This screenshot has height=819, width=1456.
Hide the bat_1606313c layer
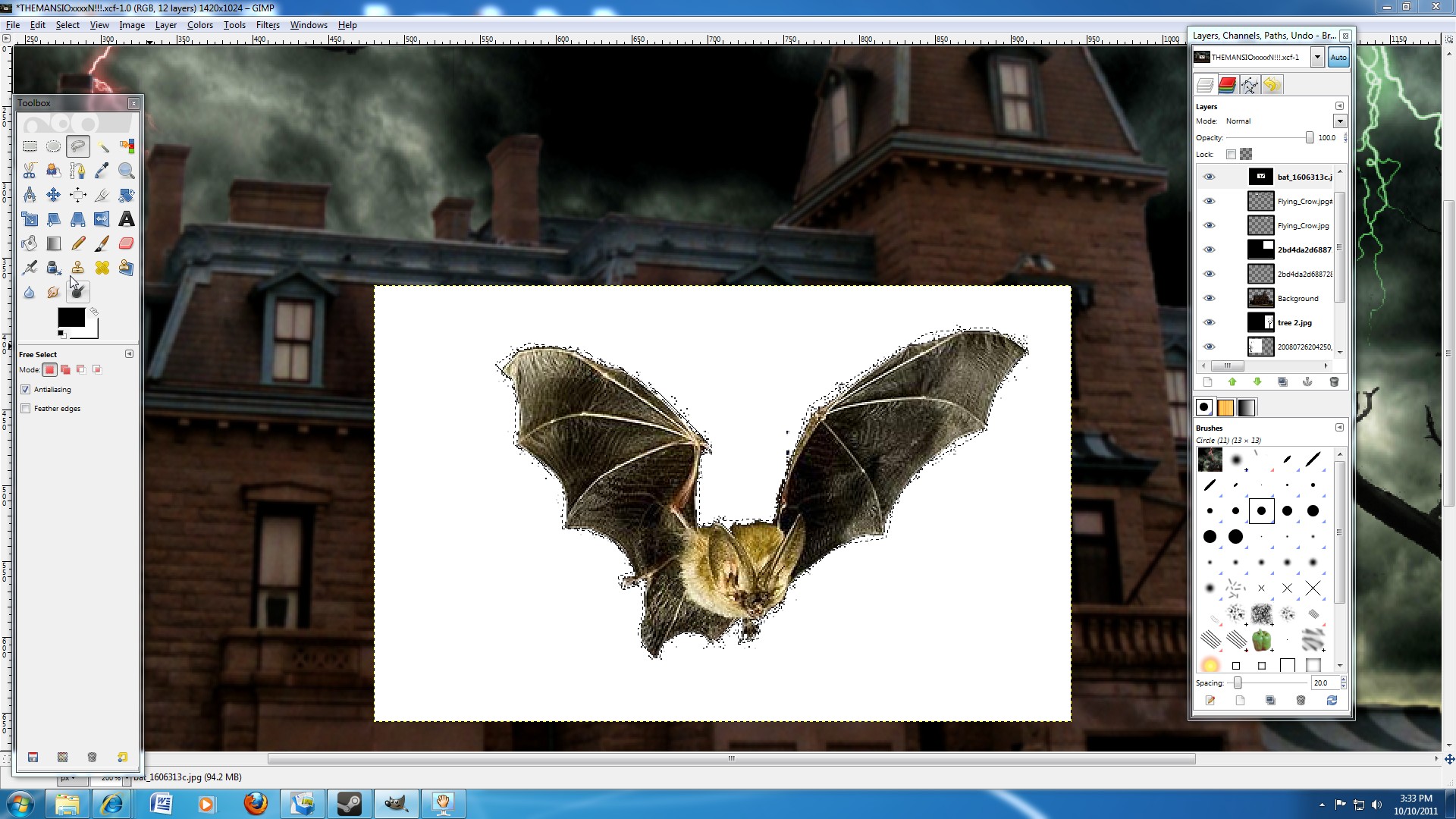tap(1210, 177)
